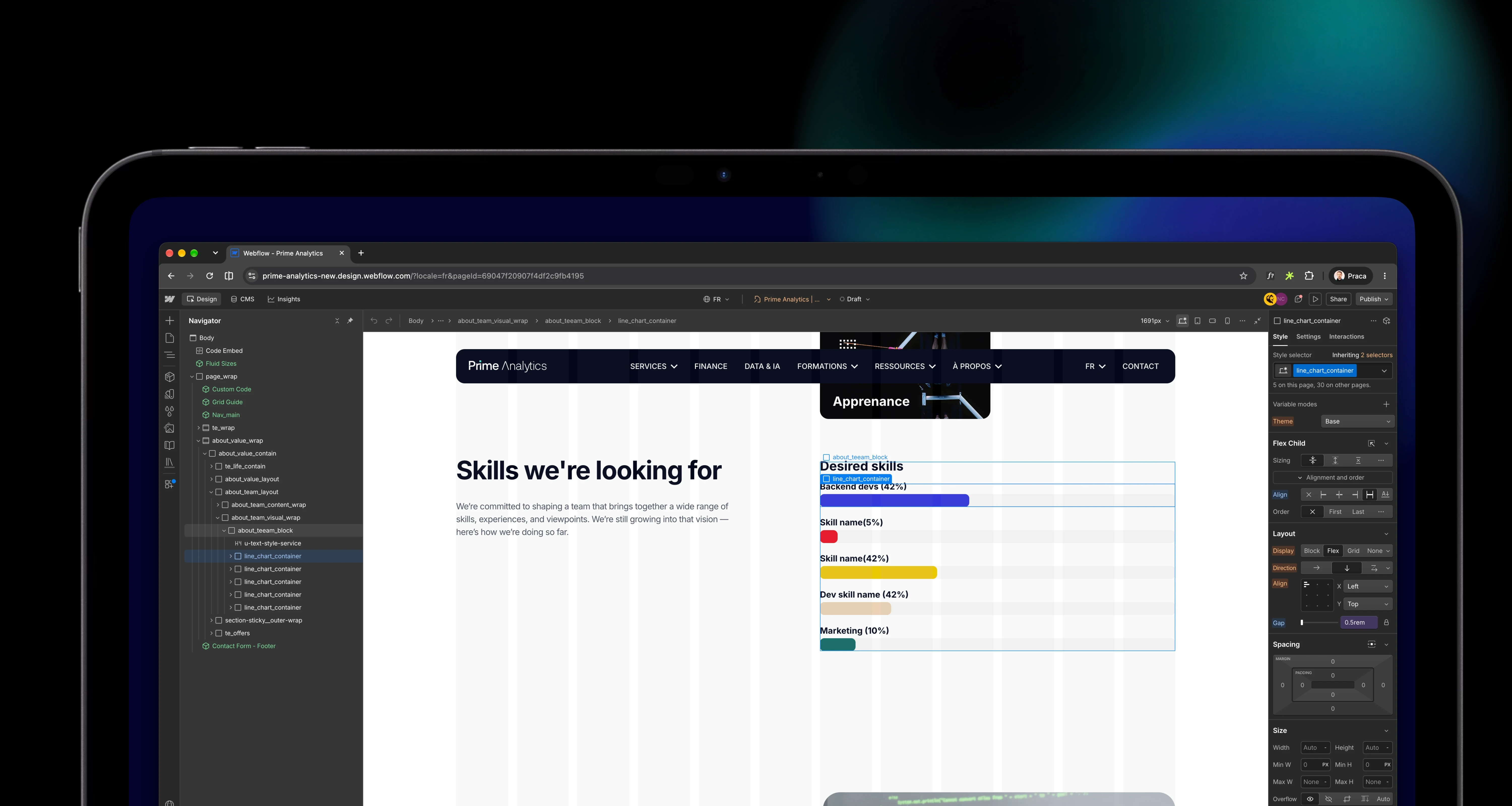This screenshot has width=1512, height=806.
Task: Set overflow to visible eye icon
Action: coord(1310,799)
